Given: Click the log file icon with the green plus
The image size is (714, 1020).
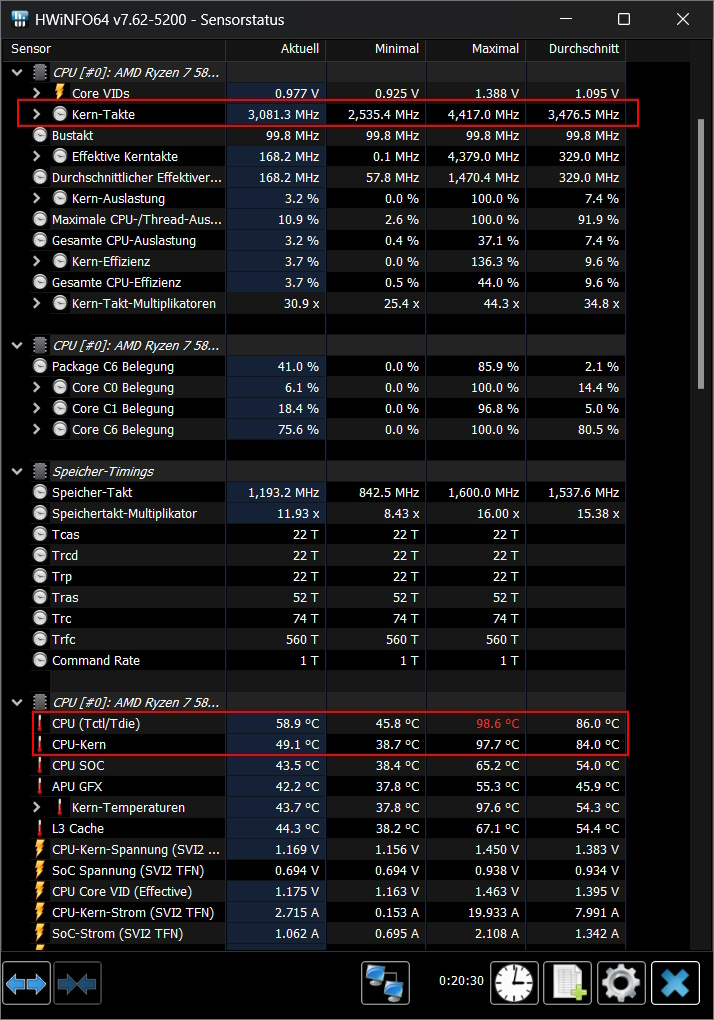Looking at the screenshot, I should click(568, 984).
